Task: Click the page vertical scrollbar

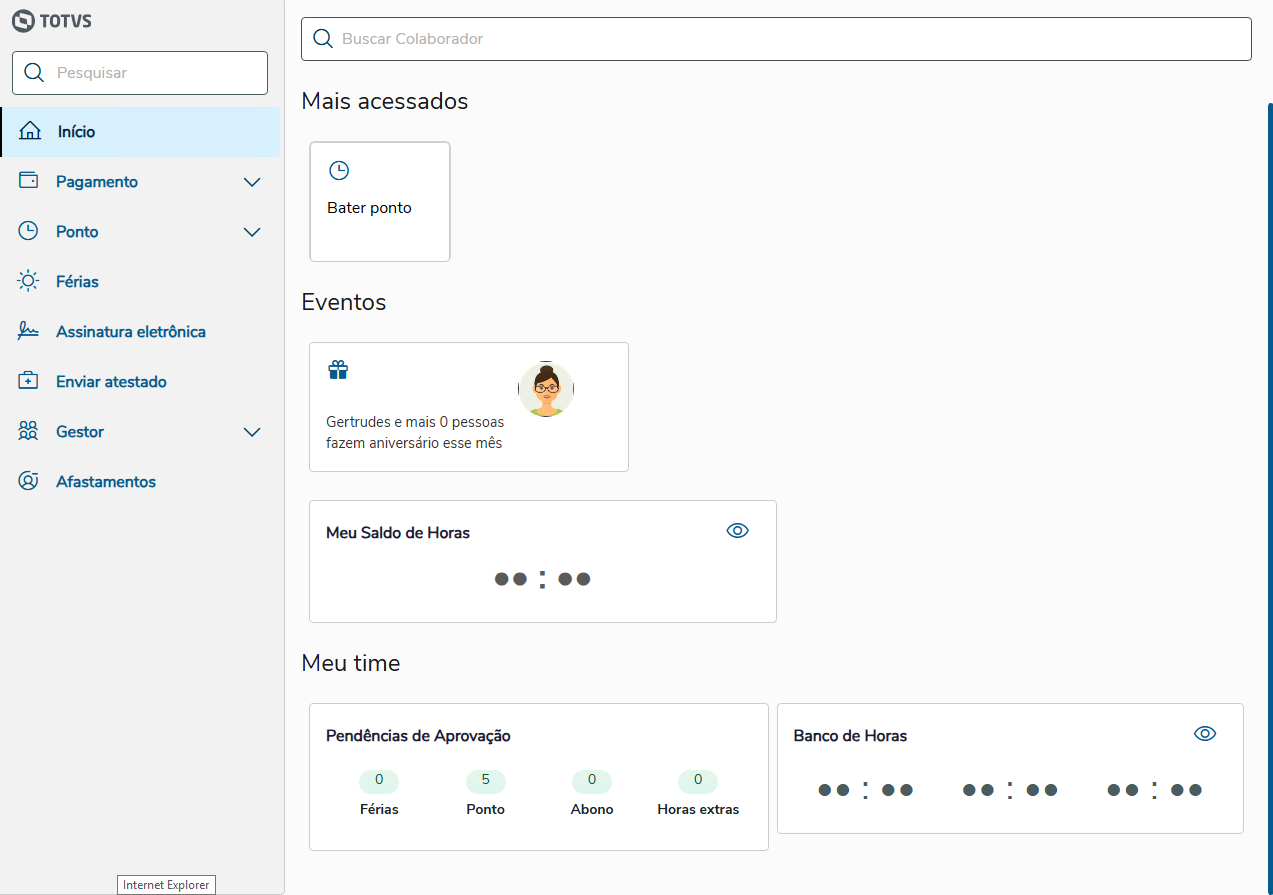Action: (x=1269, y=400)
